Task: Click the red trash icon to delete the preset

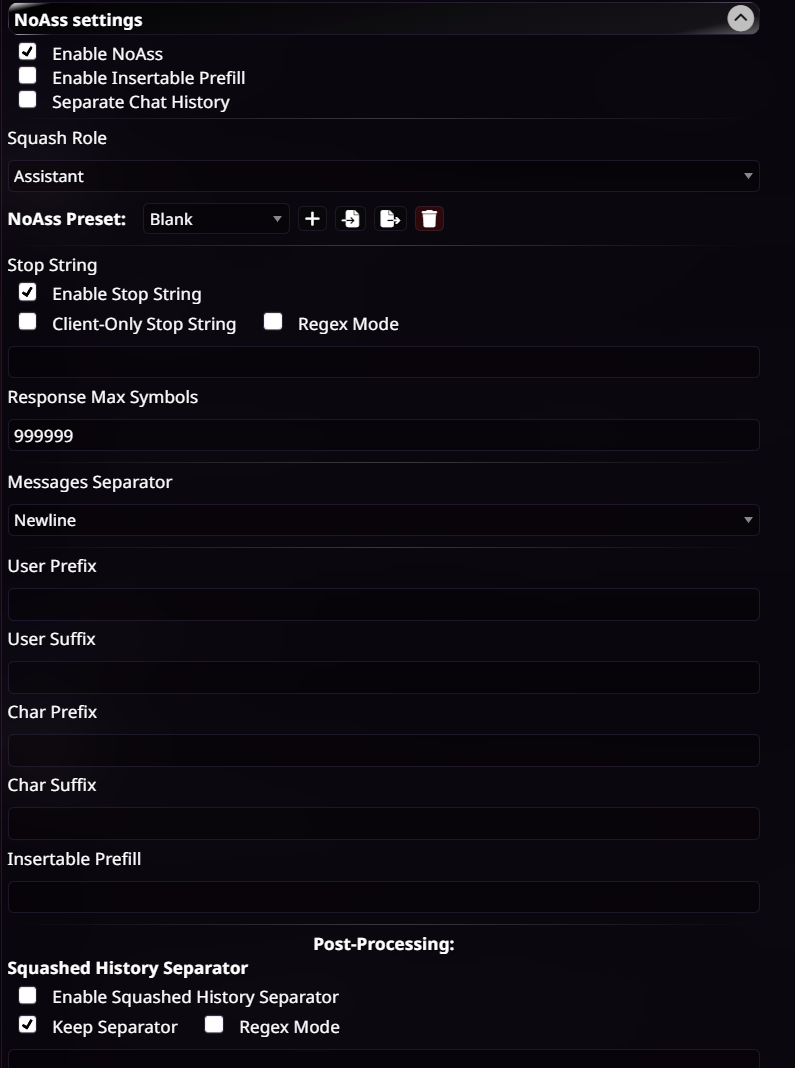Action: tap(429, 219)
